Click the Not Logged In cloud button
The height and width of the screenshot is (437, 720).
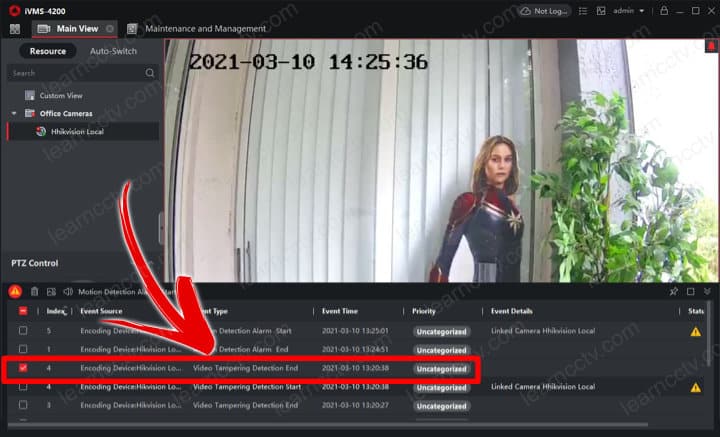click(544, 11)
